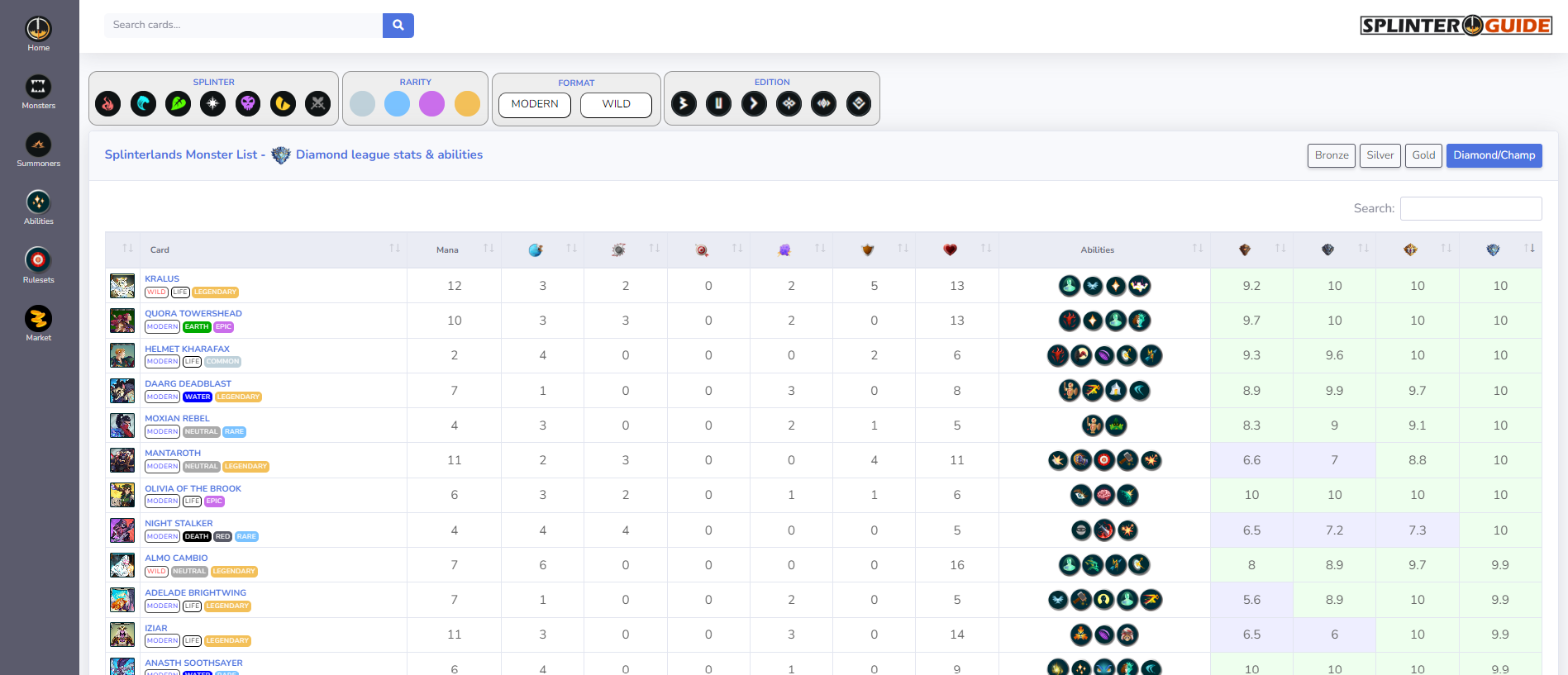
Task: Click the Melee attack column header icon
Action: click(618, 250)
